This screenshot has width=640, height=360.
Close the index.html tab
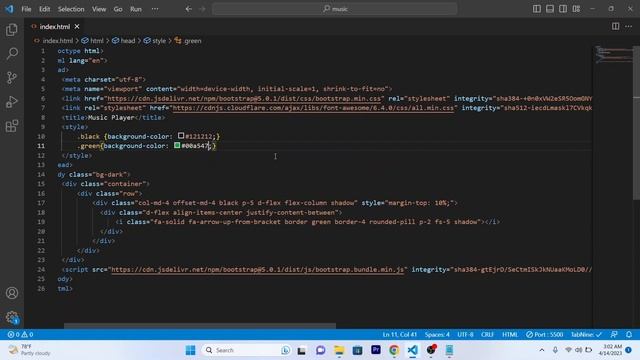pos(77,27)
